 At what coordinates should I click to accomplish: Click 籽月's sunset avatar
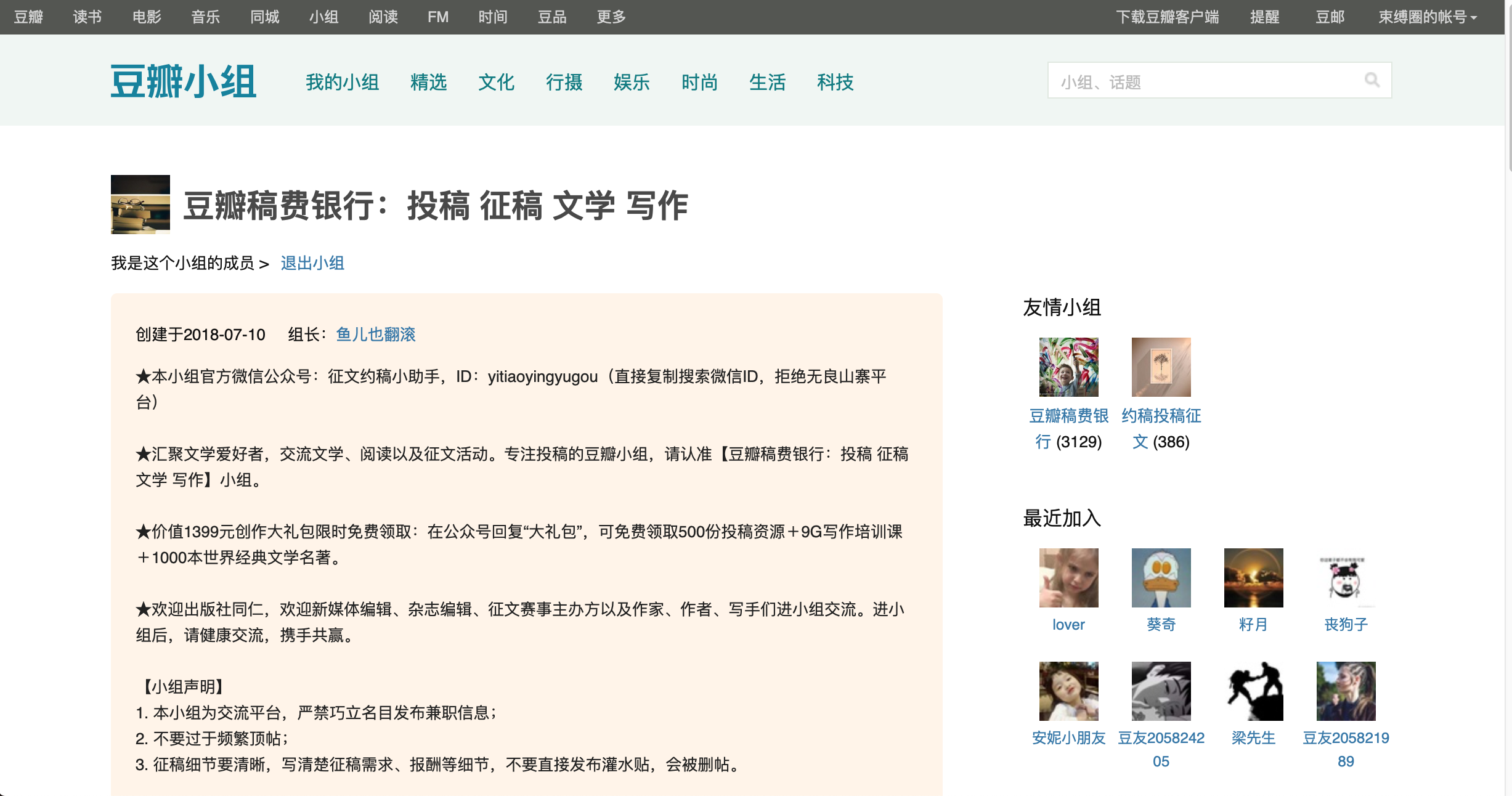click(x=1253, y=578)
